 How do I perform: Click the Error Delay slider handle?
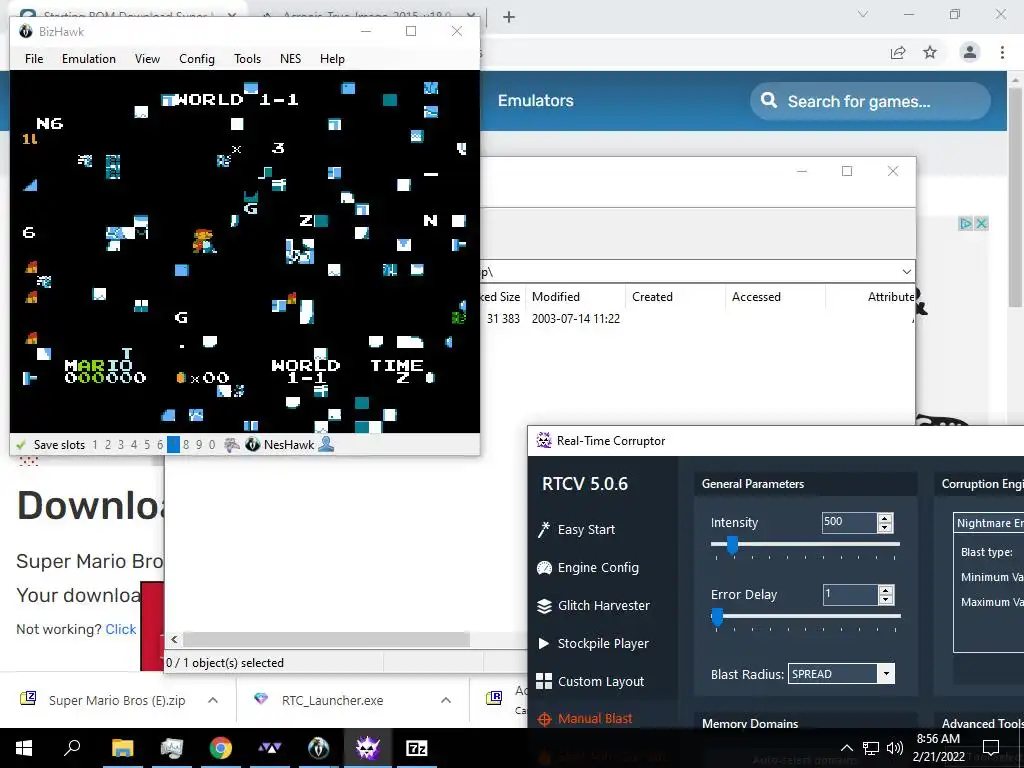click(717, 617)
